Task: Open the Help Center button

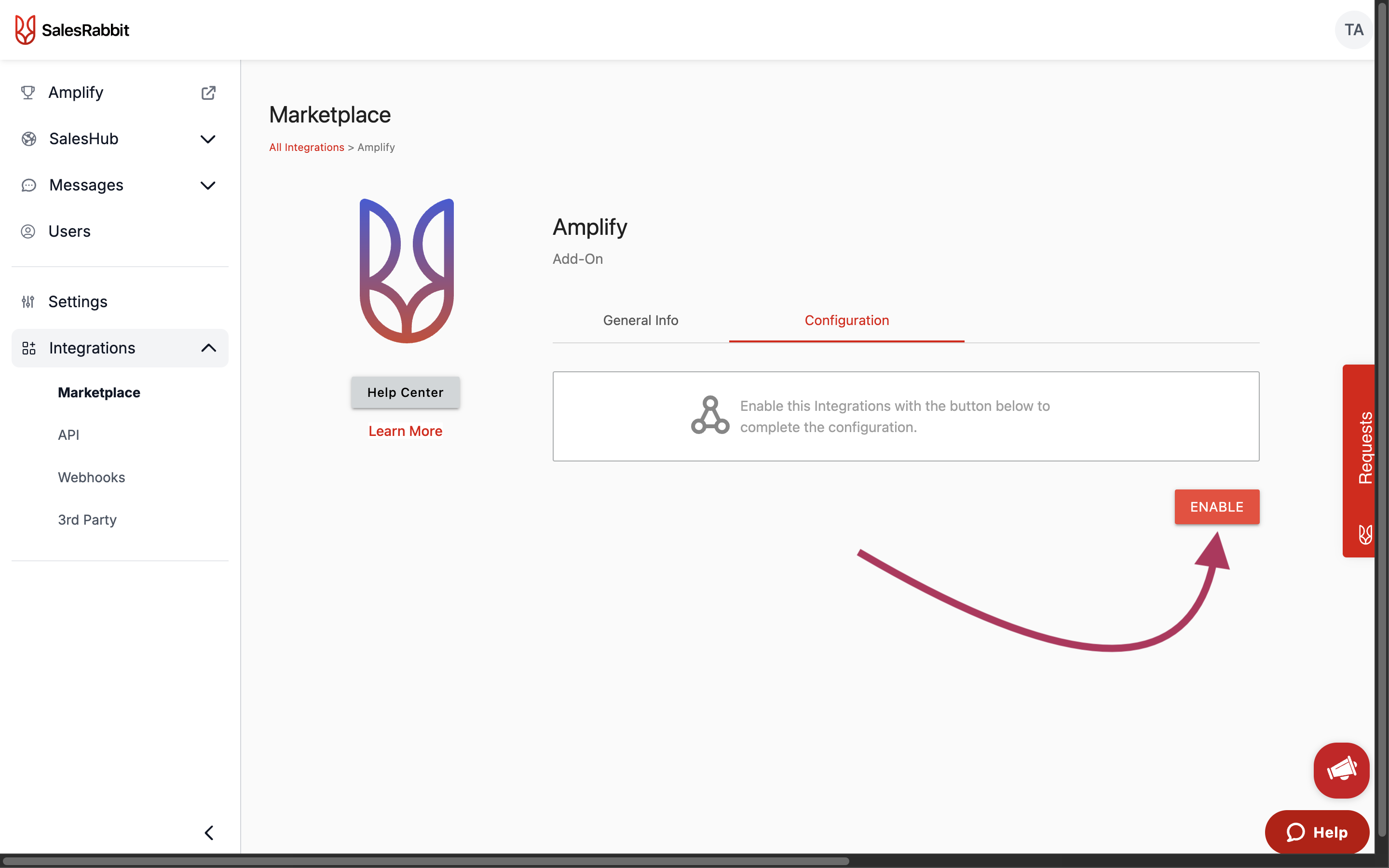Action: (x=405, y=393)
